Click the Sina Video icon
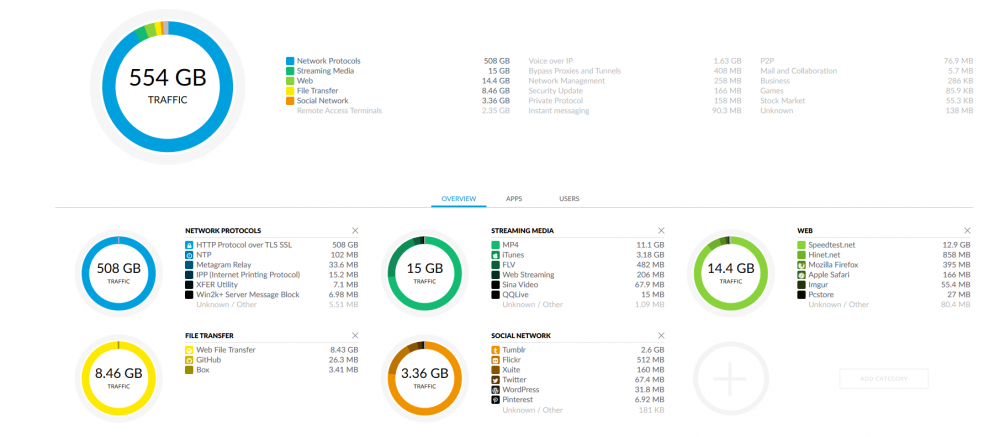This screenshot has width=1000, height=437. pyautogui.click(x=495, y=285)
